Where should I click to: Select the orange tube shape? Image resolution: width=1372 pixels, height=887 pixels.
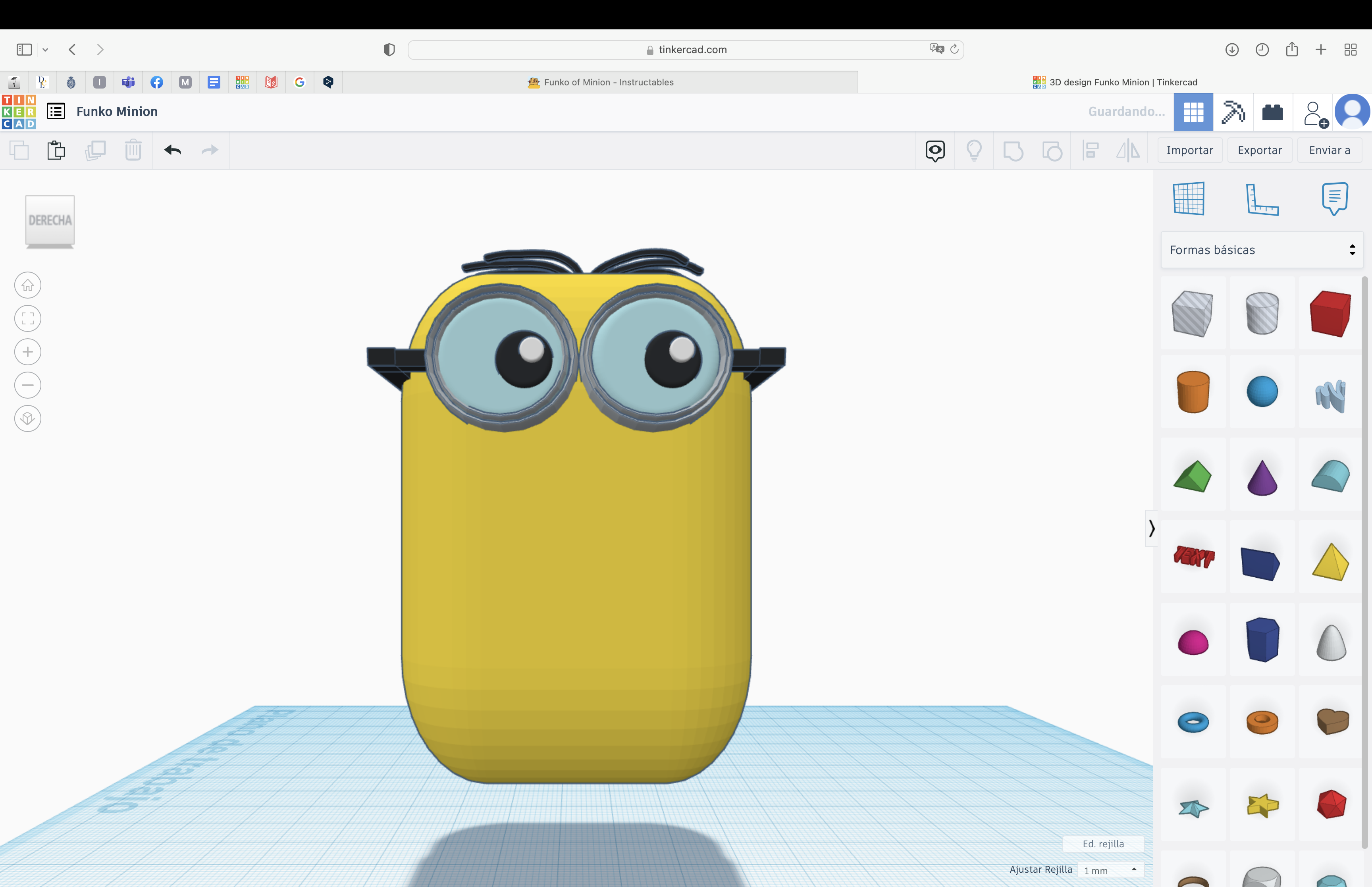click(1262, 722)
